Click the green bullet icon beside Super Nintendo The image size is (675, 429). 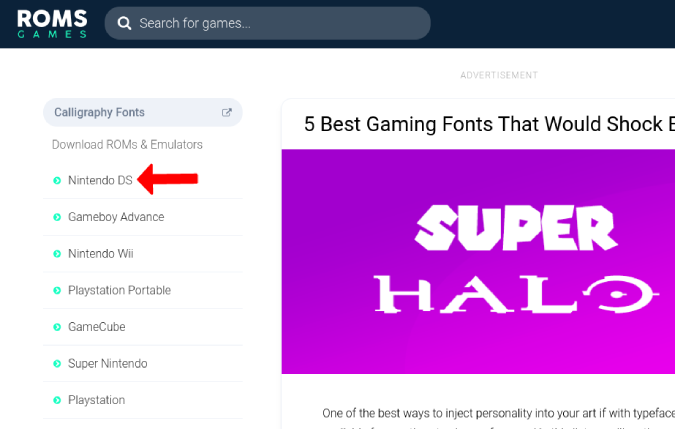(x=57, y=364)
